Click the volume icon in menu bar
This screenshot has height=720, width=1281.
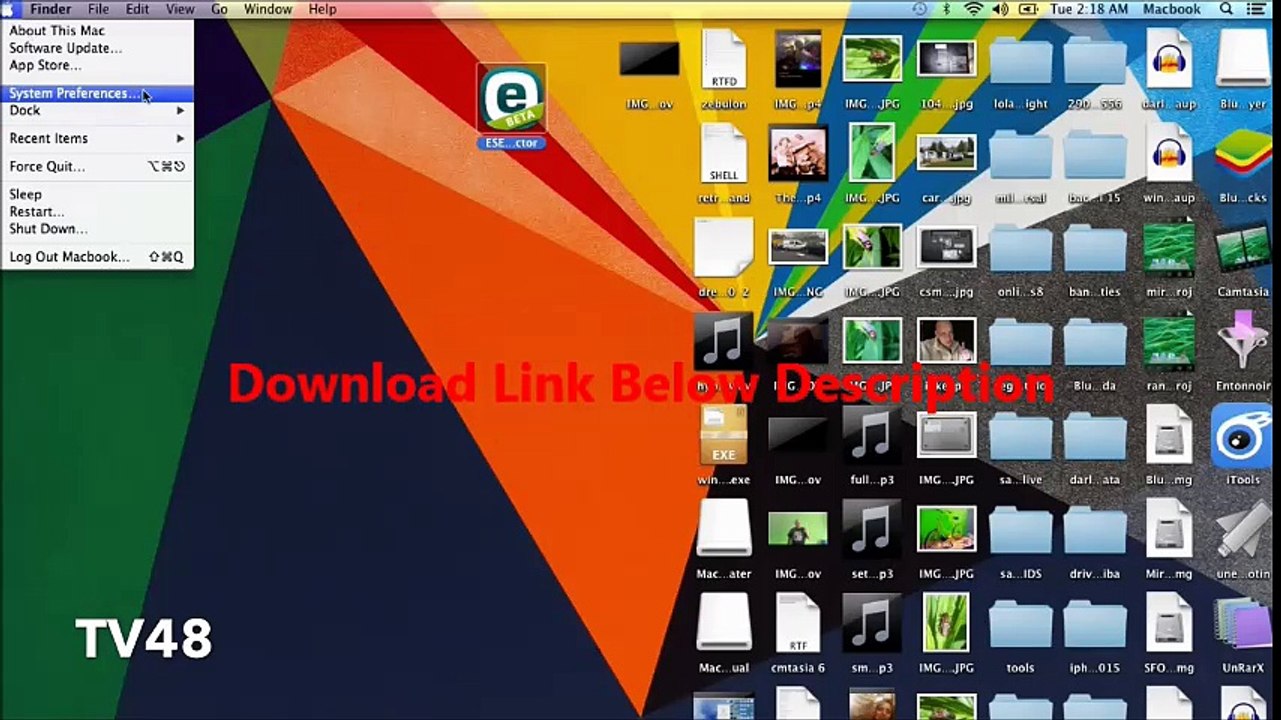coord(999,9)
